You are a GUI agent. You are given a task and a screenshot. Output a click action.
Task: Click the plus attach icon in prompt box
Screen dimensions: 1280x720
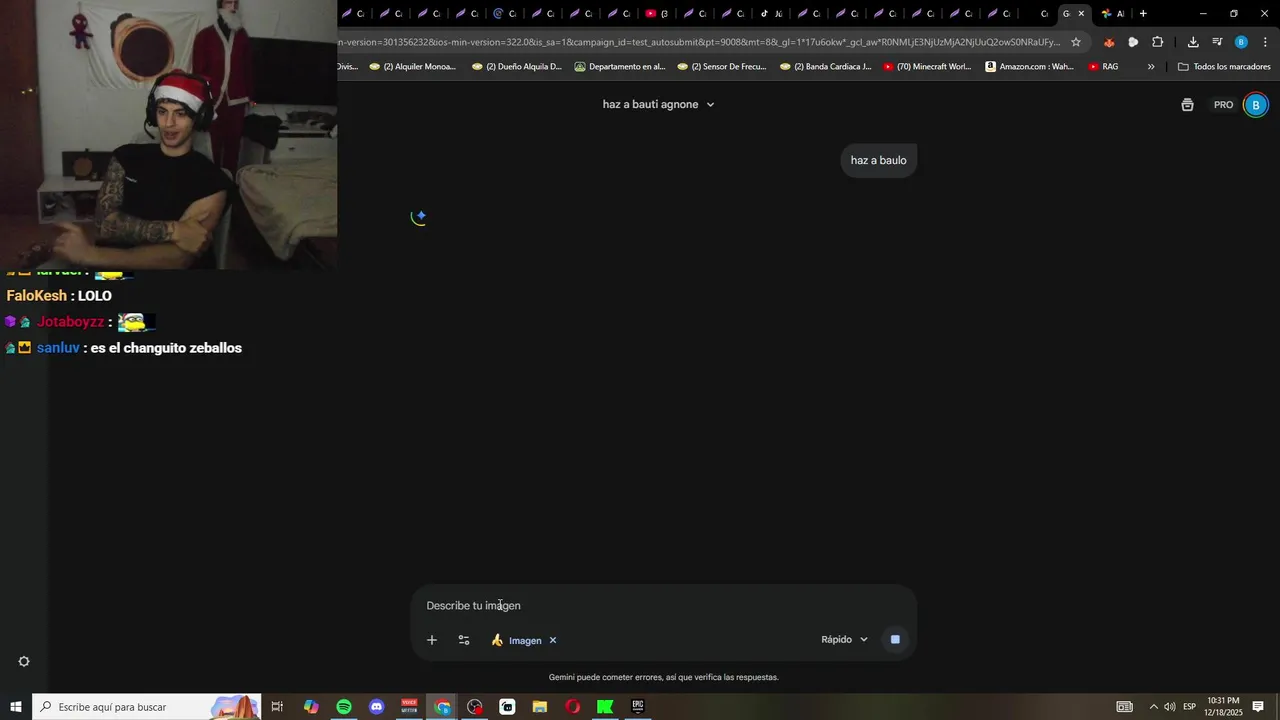click(432, 640)
